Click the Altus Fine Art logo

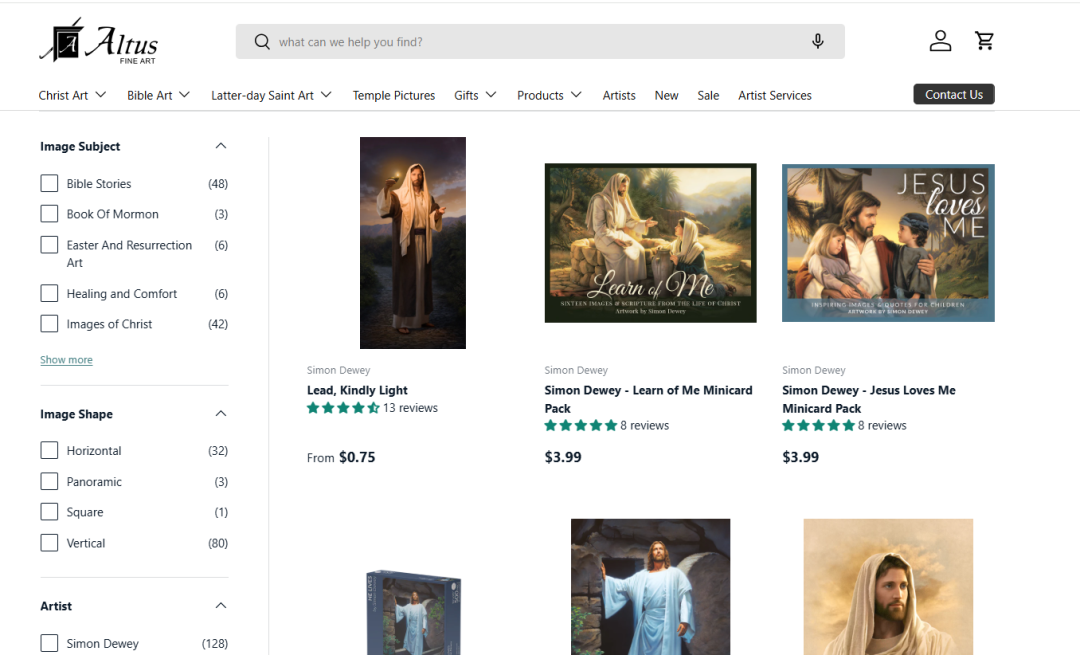[98, 41]
